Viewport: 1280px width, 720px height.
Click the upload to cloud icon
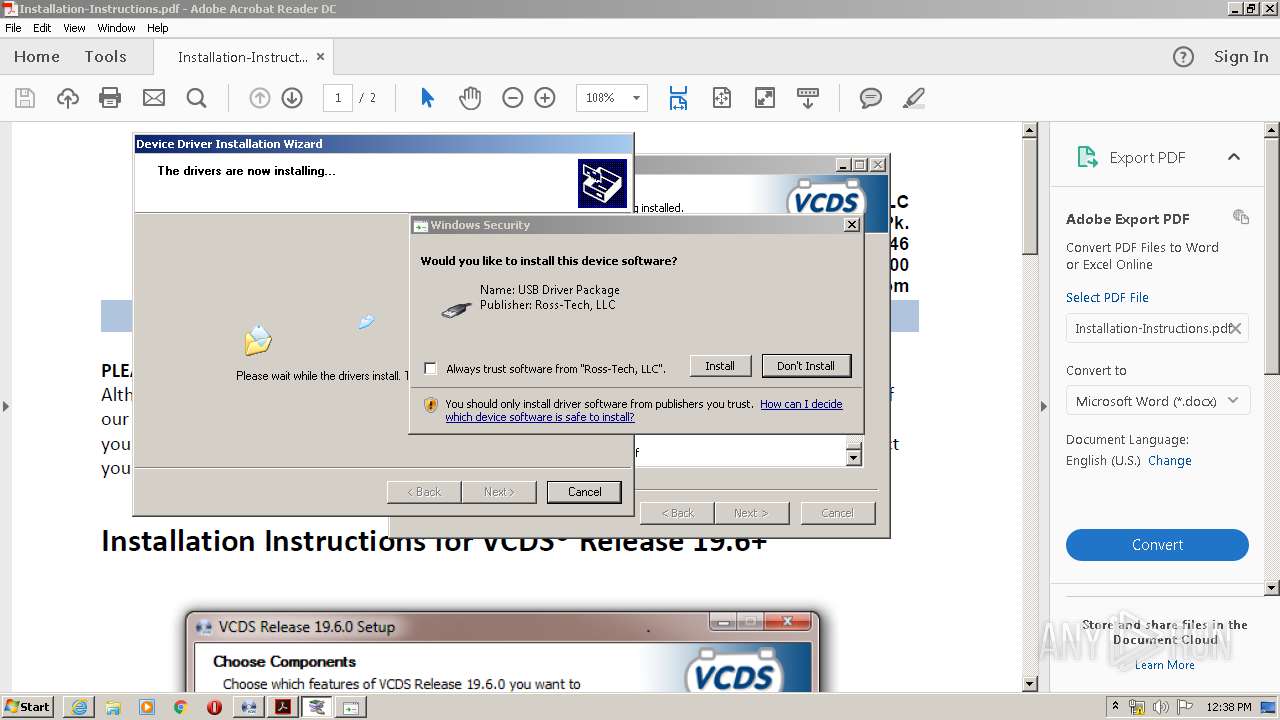[x=68, y=98]
